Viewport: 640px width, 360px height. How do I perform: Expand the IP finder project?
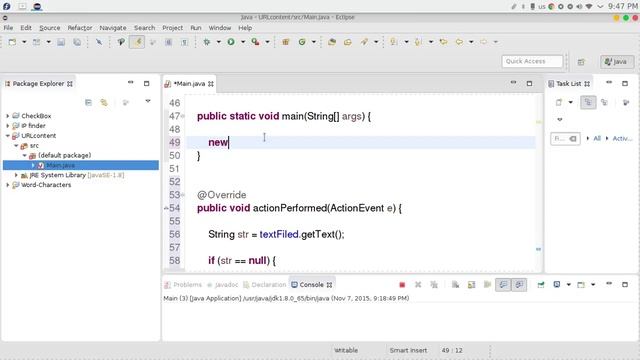pyautogui.click(x=7, y=126)
